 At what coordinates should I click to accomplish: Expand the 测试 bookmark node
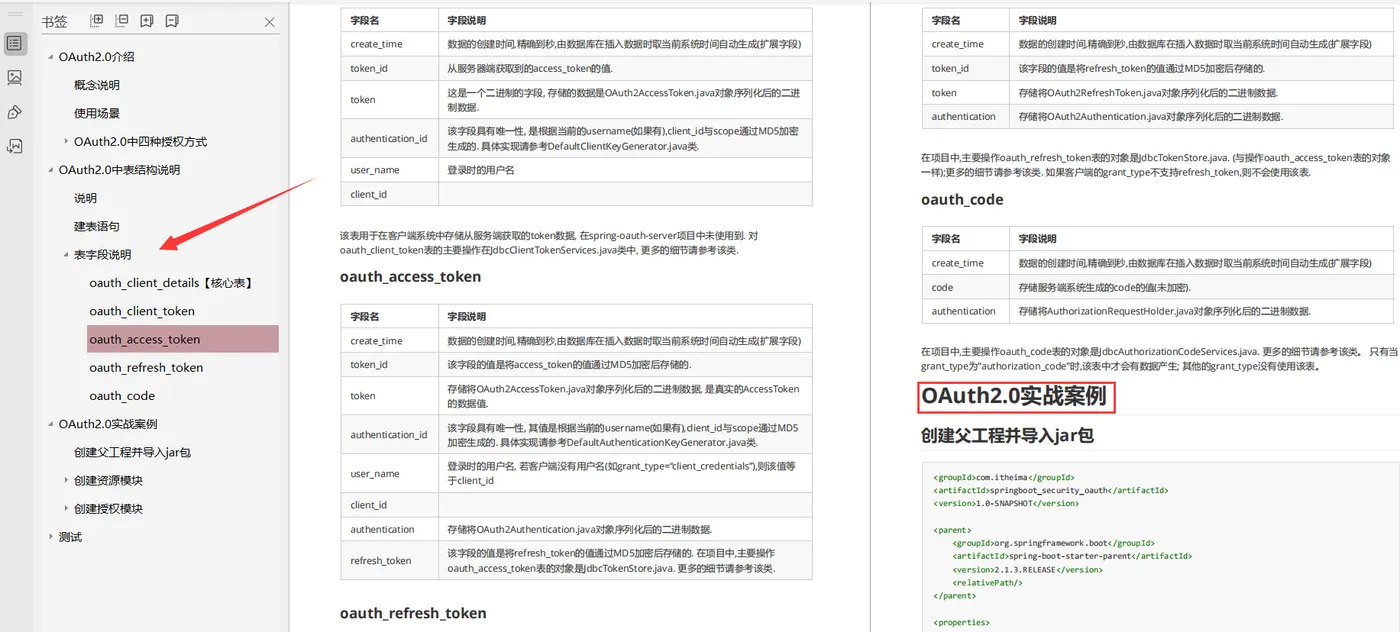pos(51,536)
